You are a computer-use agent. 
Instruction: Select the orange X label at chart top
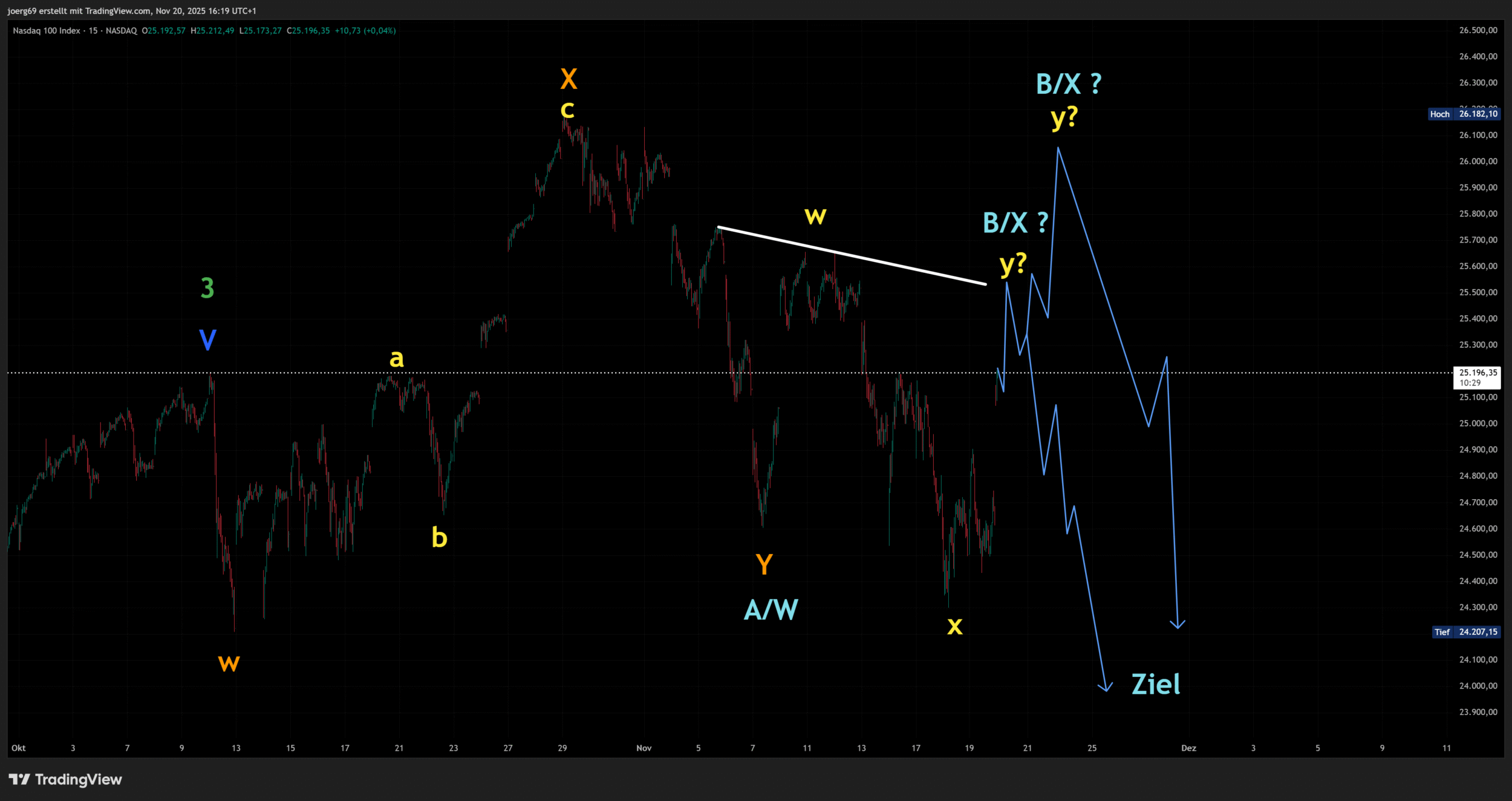pyautogui.click(x=569, y=79)
